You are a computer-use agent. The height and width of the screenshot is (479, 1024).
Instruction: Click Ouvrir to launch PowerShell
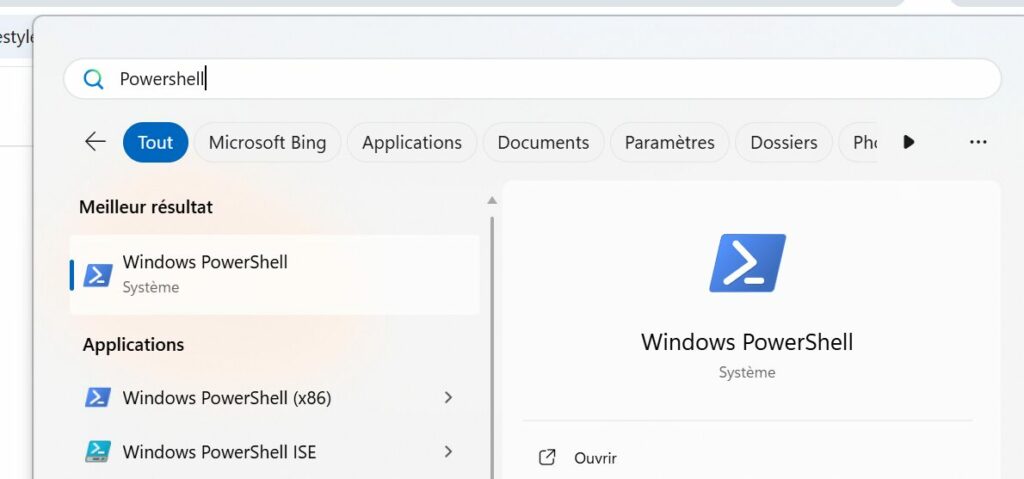(x=595, y=458)
